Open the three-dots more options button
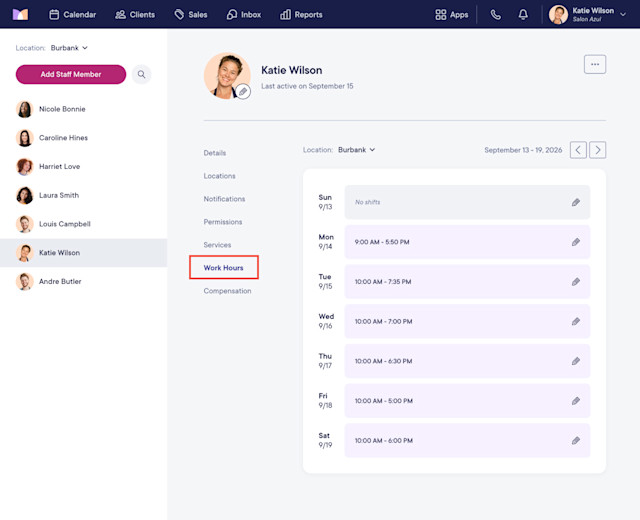The image size is (640, 520). click(x=595, y=64)
